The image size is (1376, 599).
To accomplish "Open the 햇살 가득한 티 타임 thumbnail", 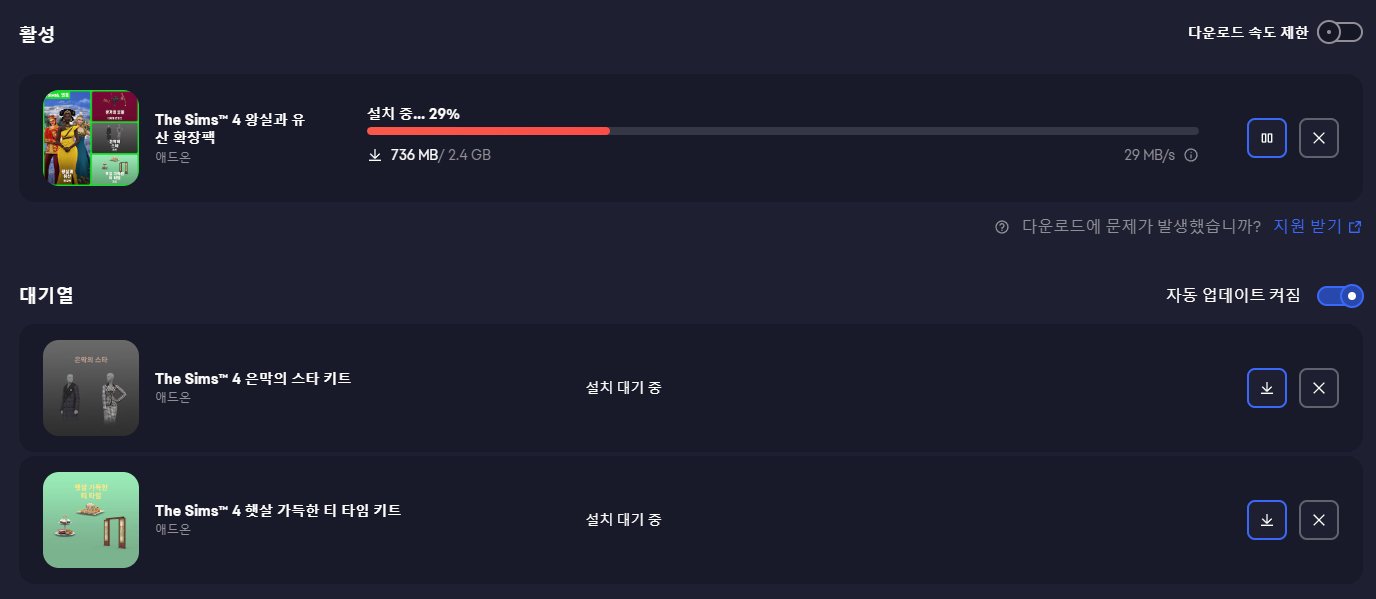I will (x=91, y=520).
